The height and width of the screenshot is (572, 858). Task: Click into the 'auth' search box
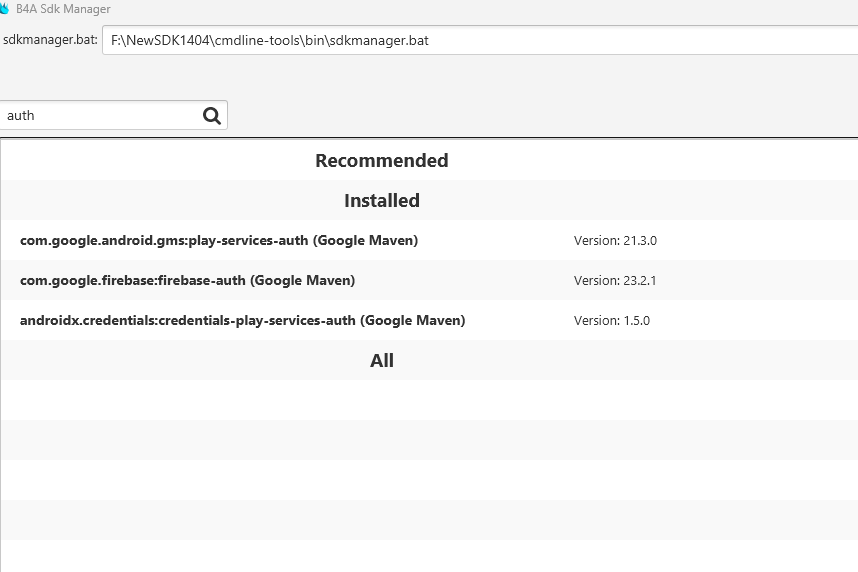pyautogui.click(x=100, y=115)
